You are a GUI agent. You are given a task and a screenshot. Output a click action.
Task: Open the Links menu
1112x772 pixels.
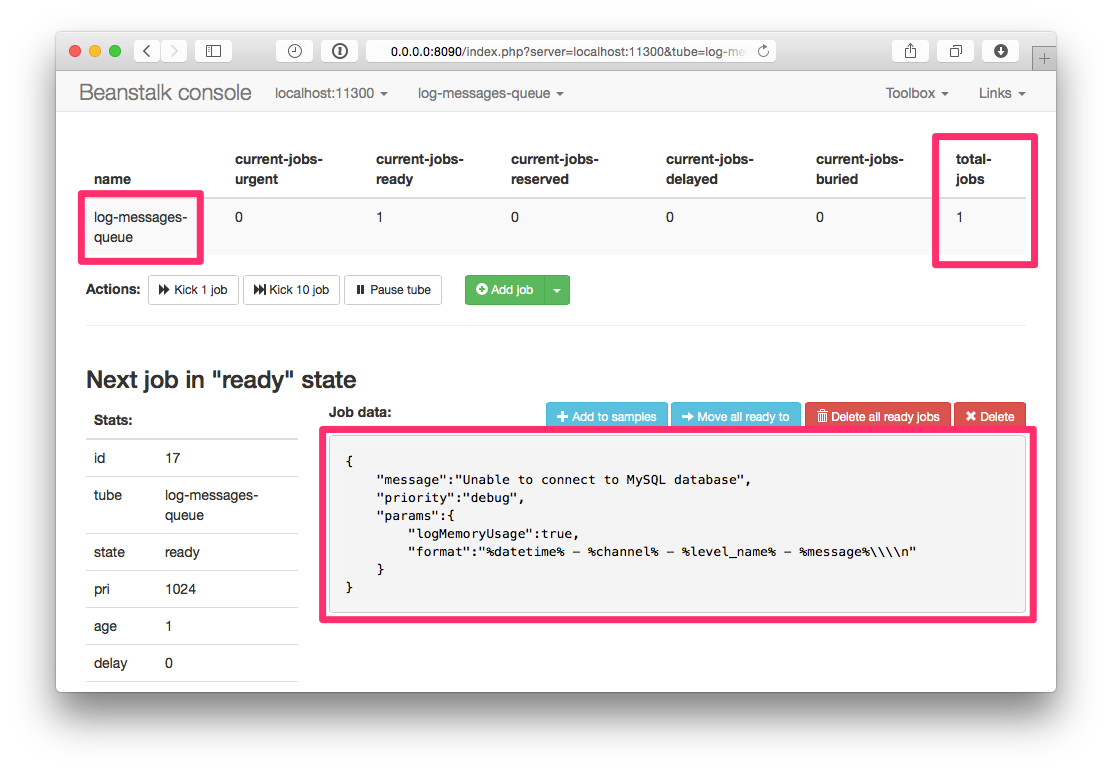(1000, 92)
